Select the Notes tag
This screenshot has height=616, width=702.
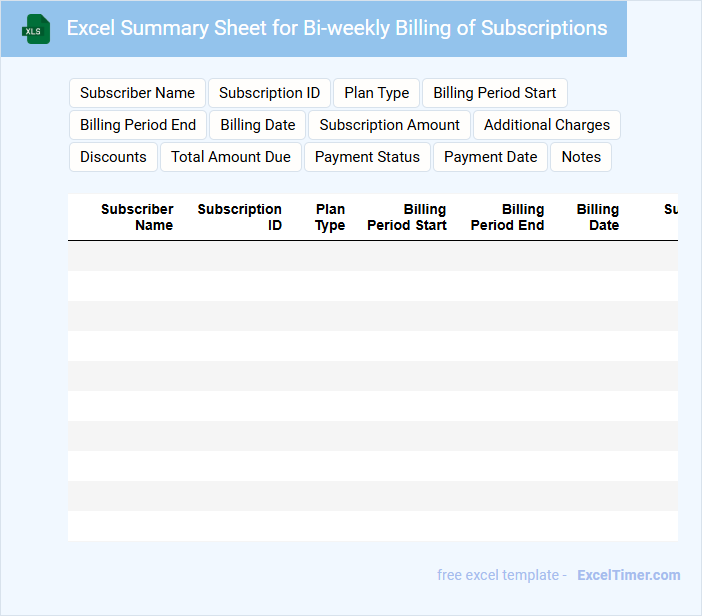click(x=581, y=157)
